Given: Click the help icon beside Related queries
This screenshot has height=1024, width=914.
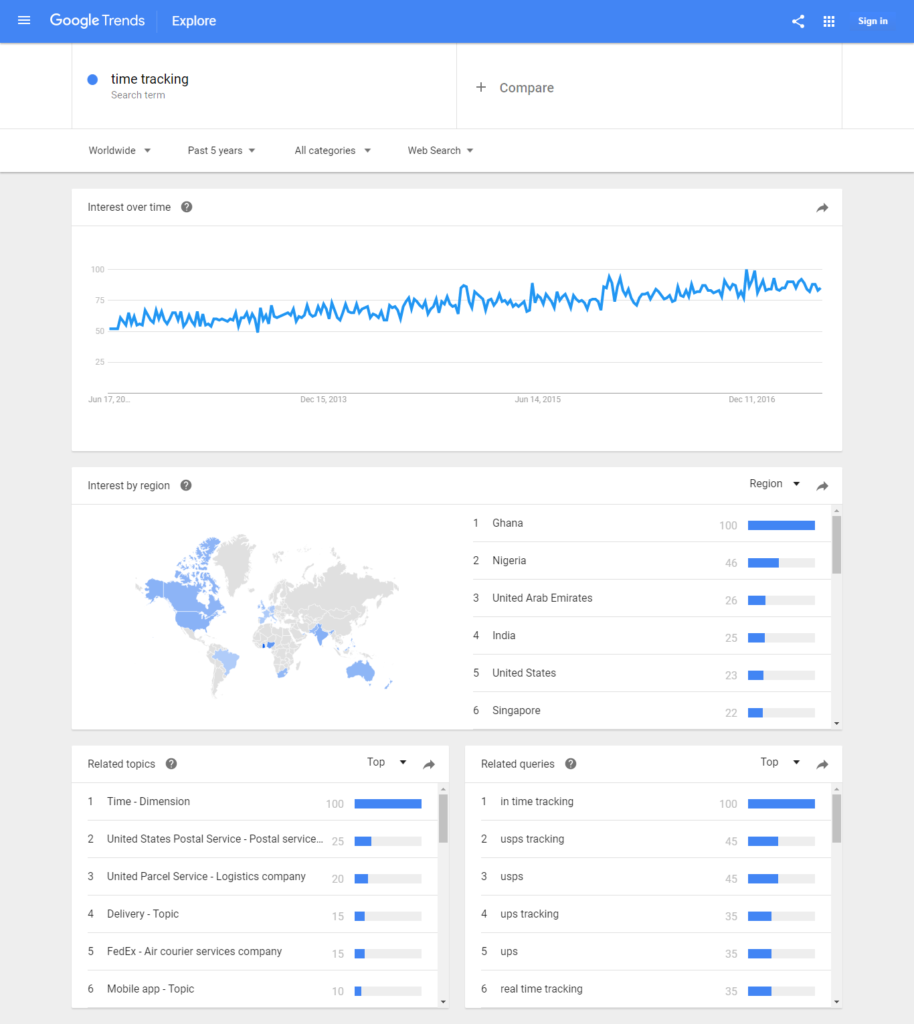Looking at the screenshot, I should (x=571, y=763).
